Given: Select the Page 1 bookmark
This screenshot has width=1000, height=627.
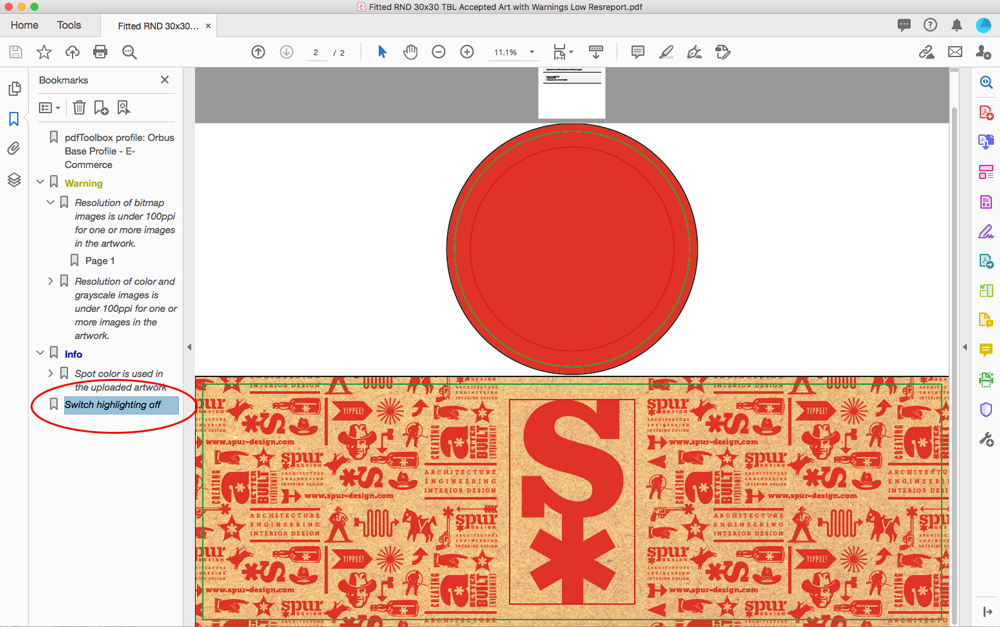Looking at the screenshot, I should point(100,260).
